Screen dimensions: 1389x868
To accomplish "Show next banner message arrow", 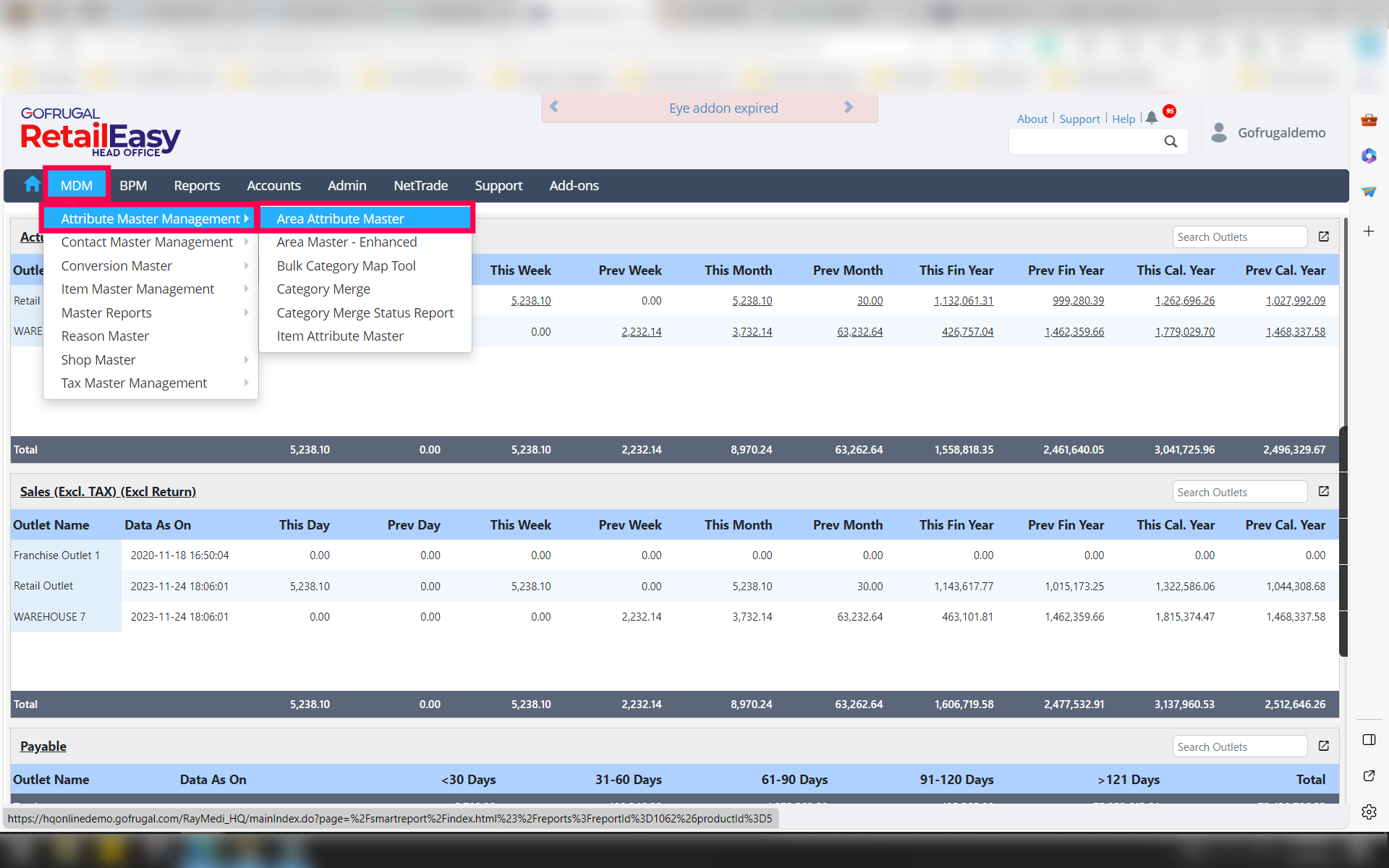I will (849, 107).
